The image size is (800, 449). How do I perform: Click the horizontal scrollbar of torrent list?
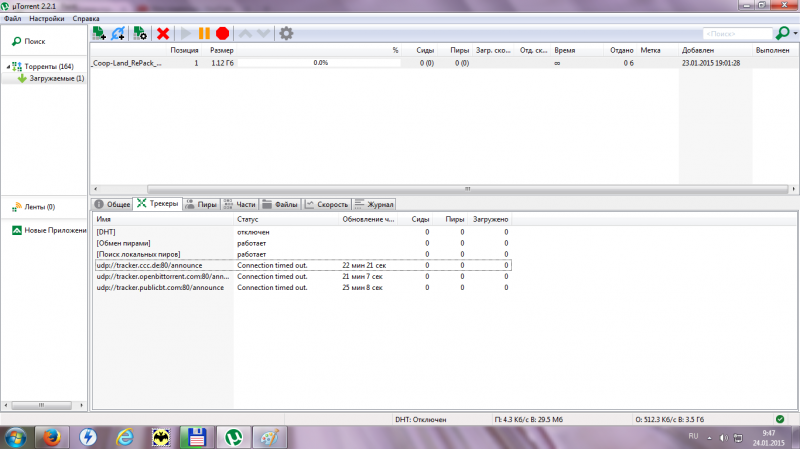(467, 189)
